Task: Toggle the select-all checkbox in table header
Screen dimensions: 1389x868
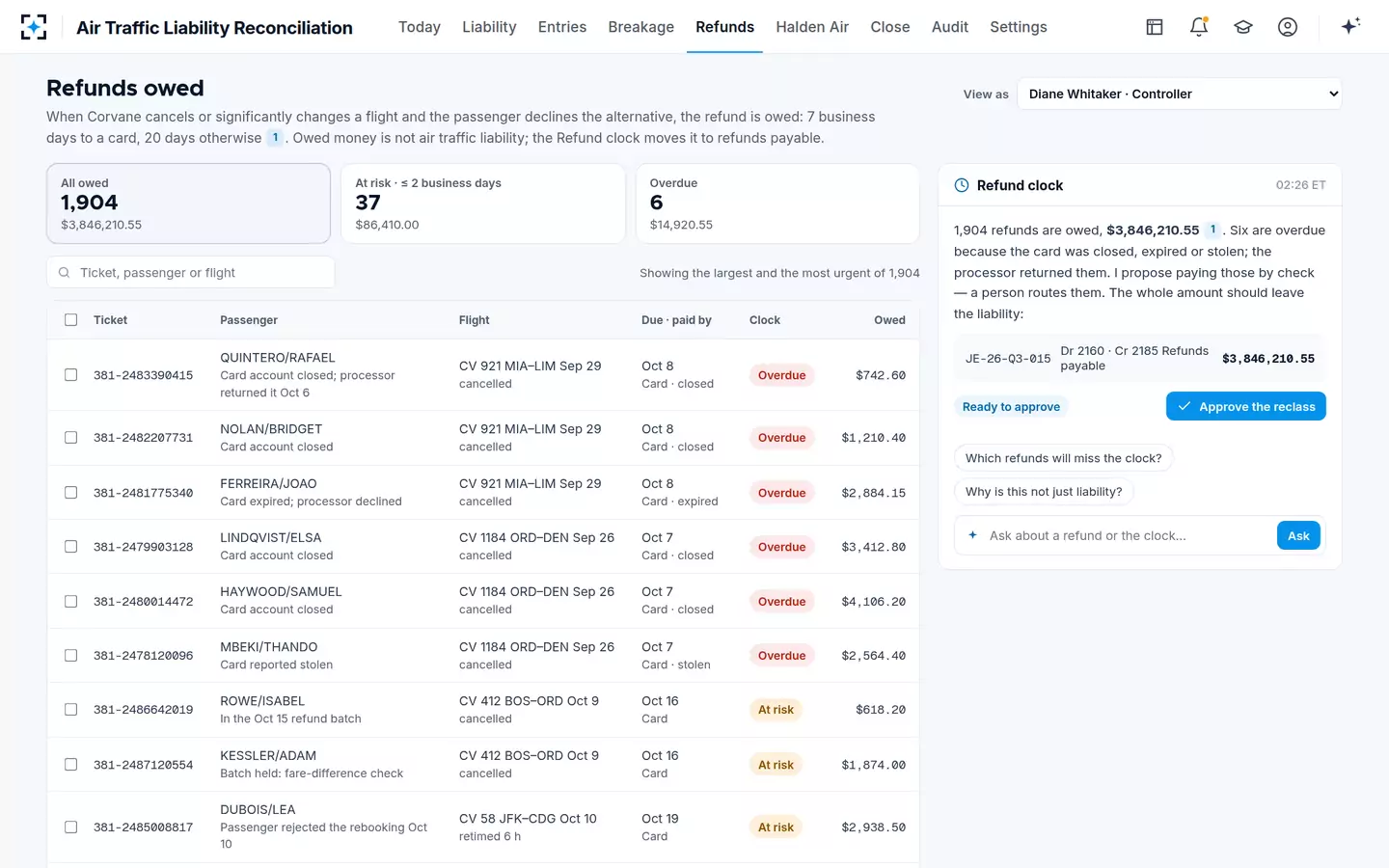Action: click(x=71, y=320)
